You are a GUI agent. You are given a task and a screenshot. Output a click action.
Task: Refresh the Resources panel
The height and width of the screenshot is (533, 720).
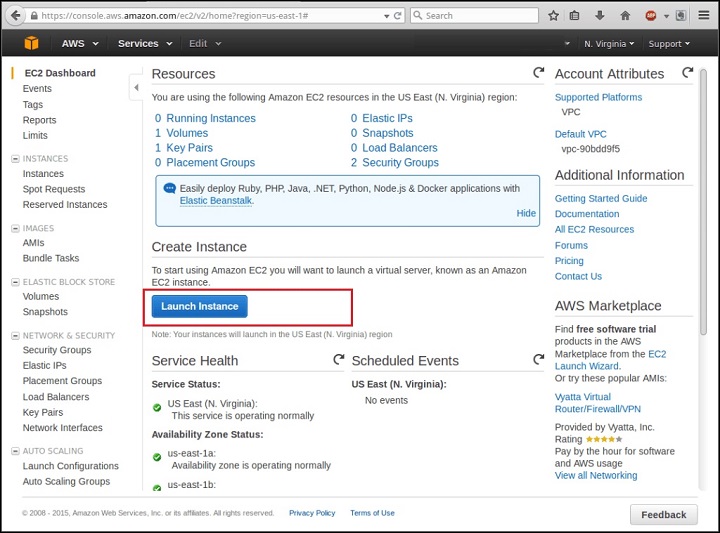(x=539, y=73)
